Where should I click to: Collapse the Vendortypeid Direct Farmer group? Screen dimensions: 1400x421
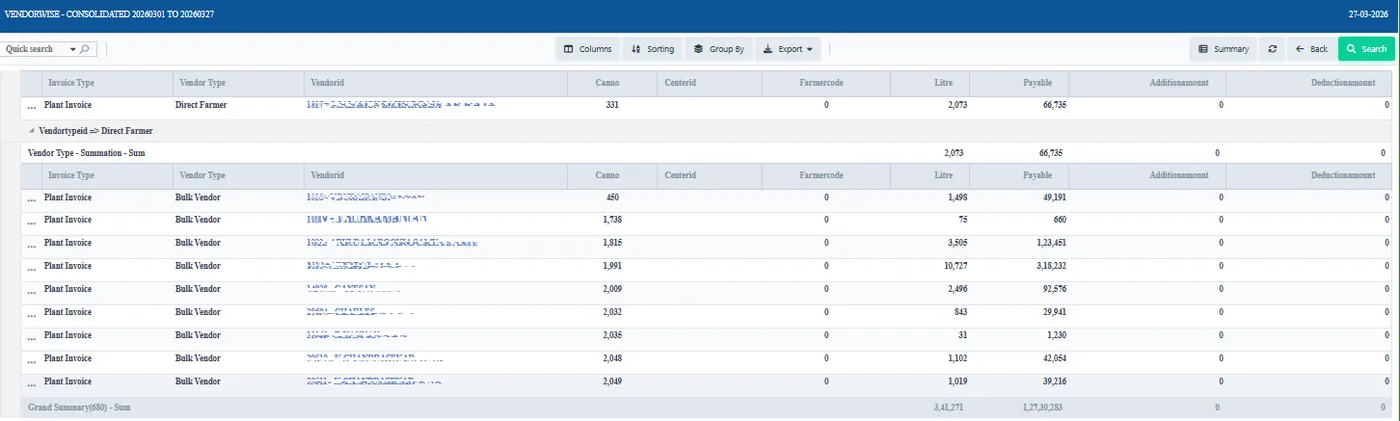[x=31, y=131]
